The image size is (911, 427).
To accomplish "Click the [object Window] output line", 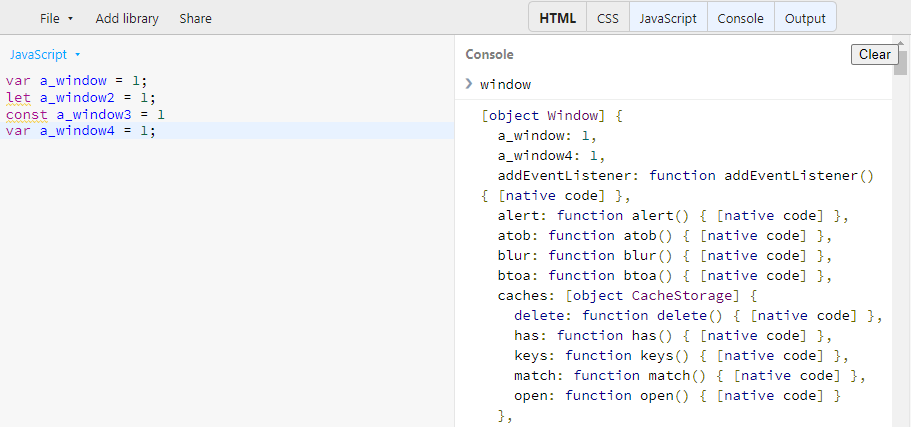I will [552, 116].
